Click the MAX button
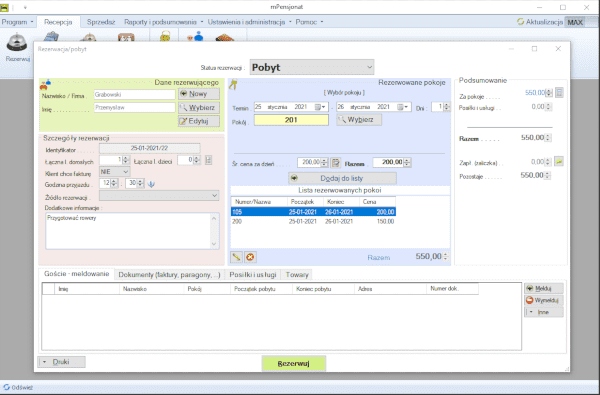600x395 pixels. tap(575, 22)
